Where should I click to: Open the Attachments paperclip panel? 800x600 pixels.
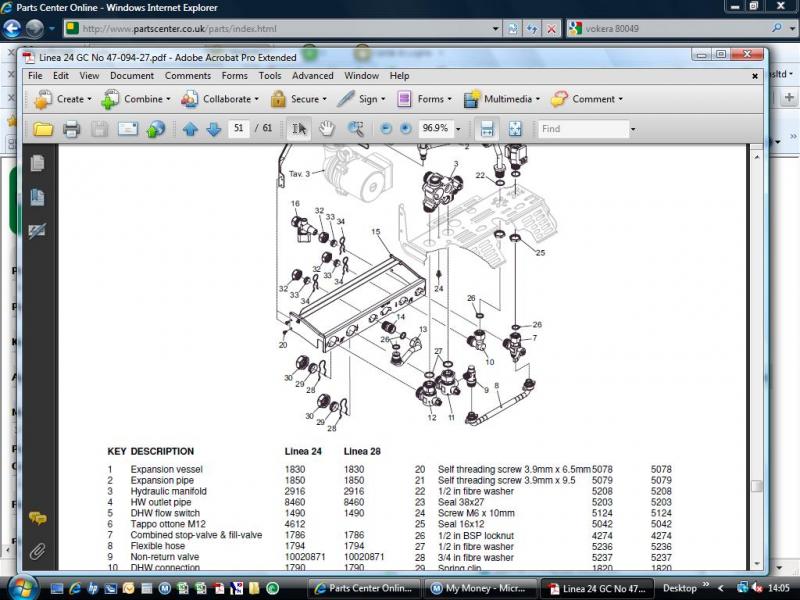tap(37, 550)
